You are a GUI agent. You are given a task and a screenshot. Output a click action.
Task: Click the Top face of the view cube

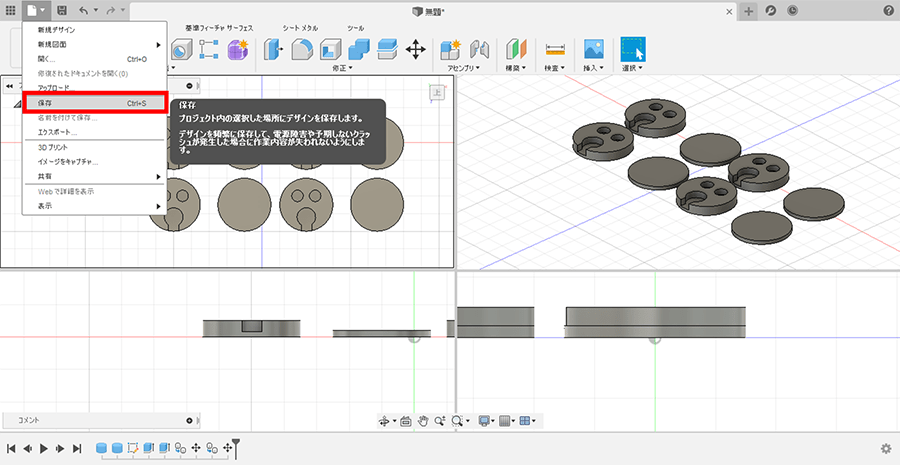point(437,92)
